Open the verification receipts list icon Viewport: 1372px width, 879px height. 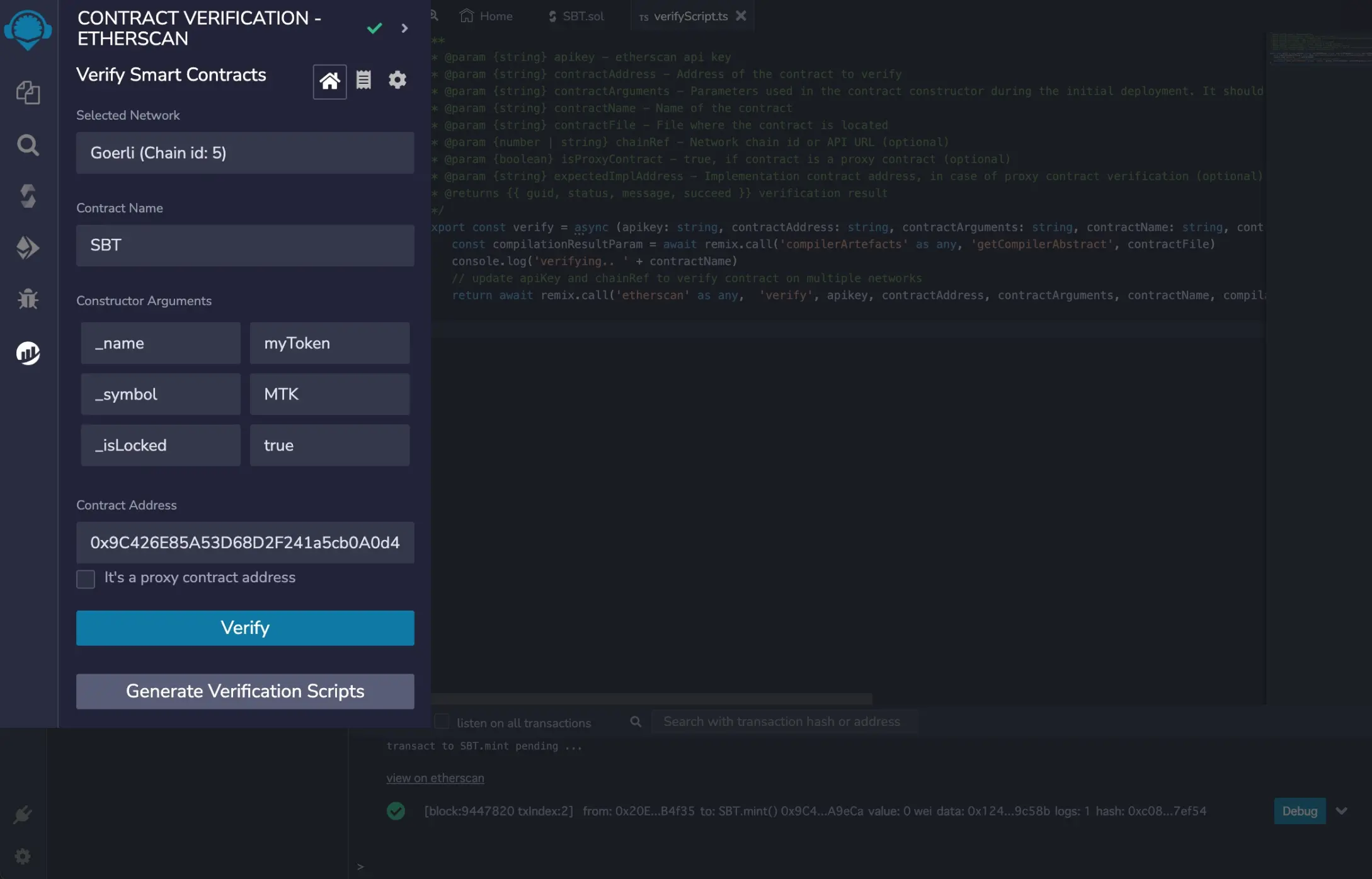click(363, 80)
